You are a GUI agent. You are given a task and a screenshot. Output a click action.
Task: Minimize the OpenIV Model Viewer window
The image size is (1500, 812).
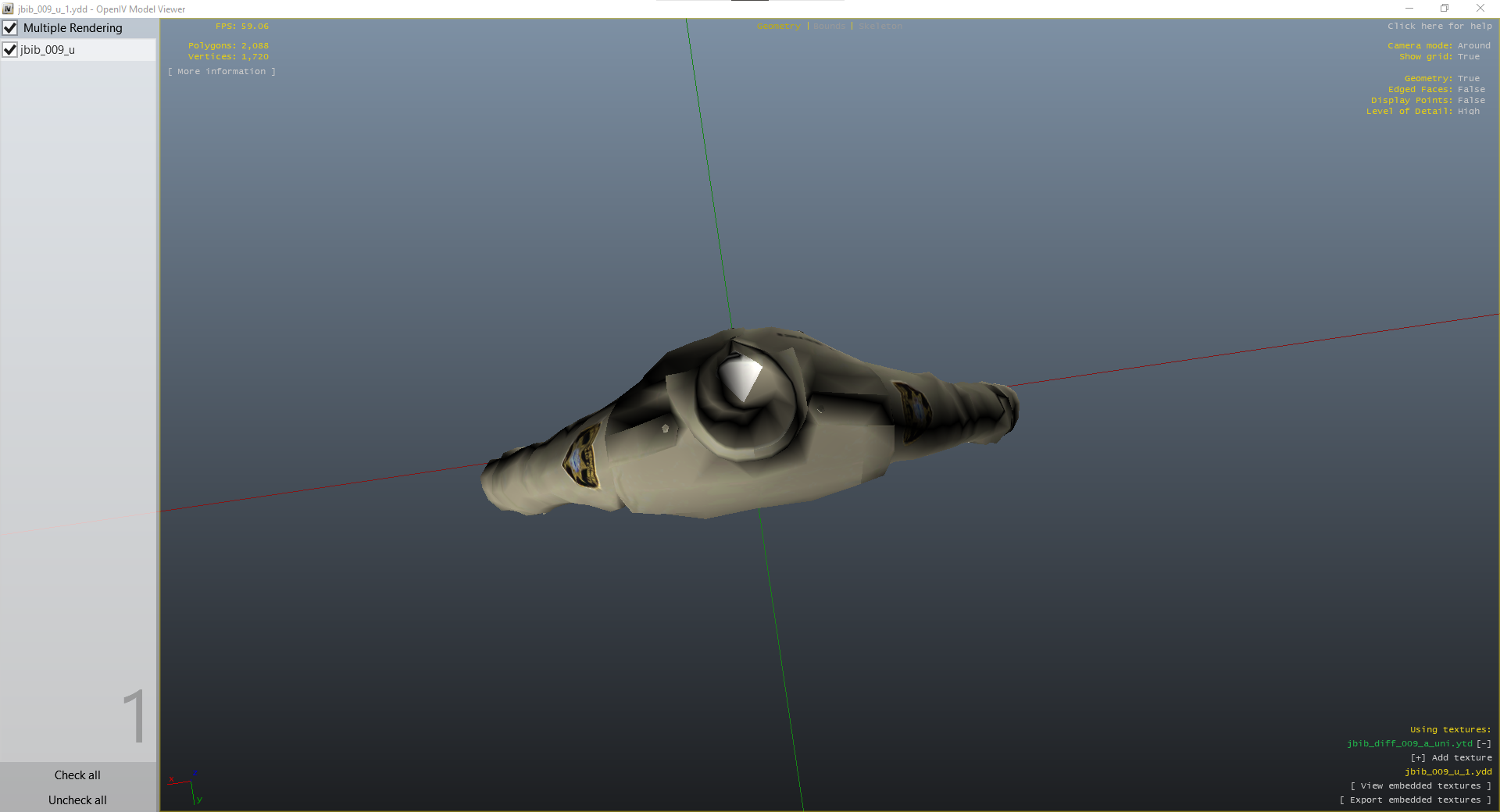click(x=1409, y=9)
